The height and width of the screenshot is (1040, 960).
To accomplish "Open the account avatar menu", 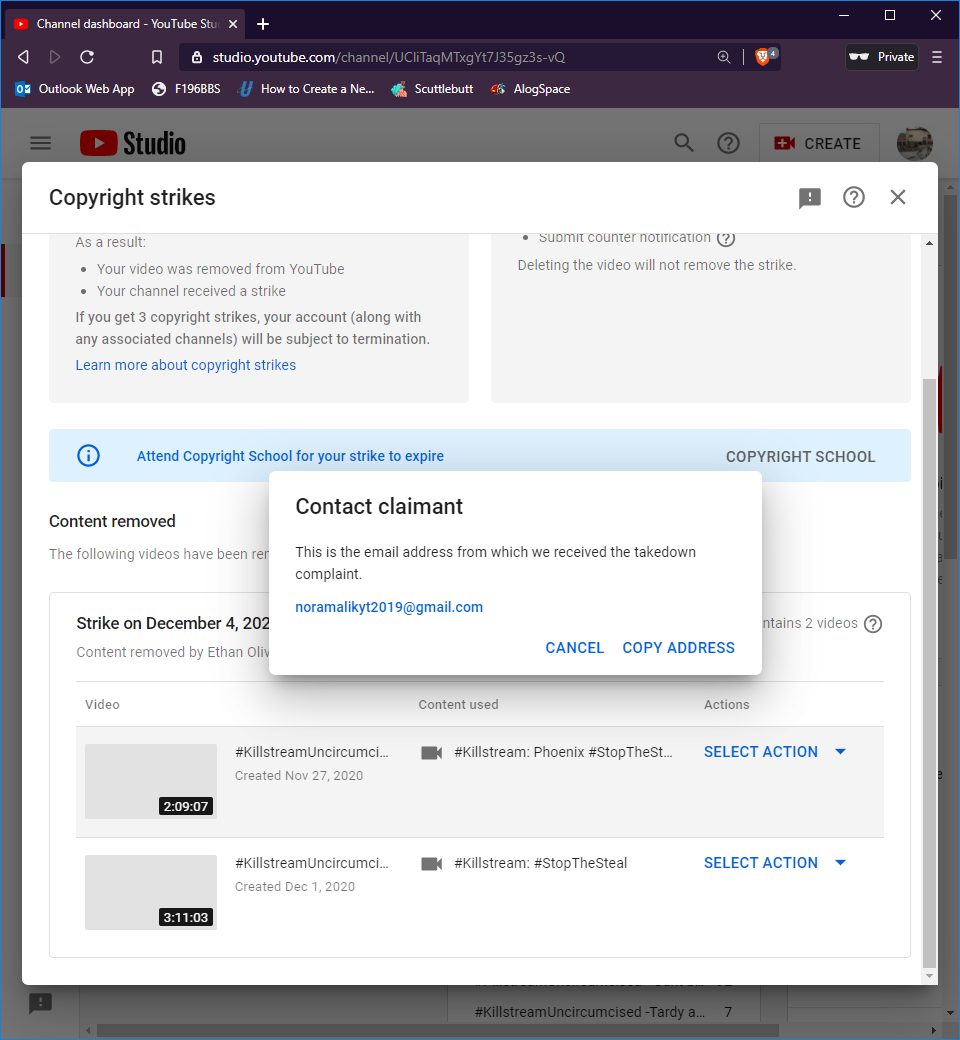I will pyautogui.click(x=914, y=143).
